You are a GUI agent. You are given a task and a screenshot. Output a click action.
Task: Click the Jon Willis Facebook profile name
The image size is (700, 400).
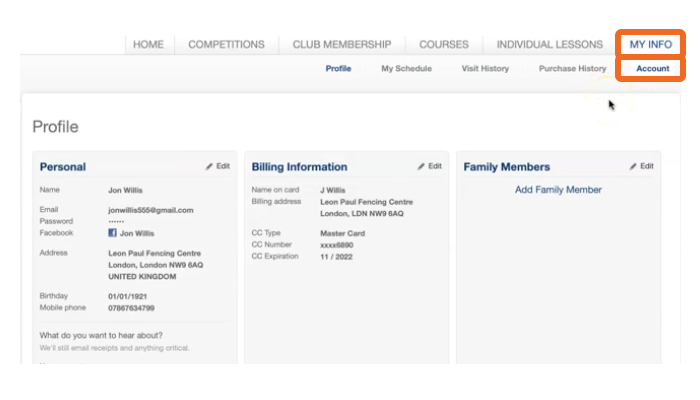coord(137,233)
